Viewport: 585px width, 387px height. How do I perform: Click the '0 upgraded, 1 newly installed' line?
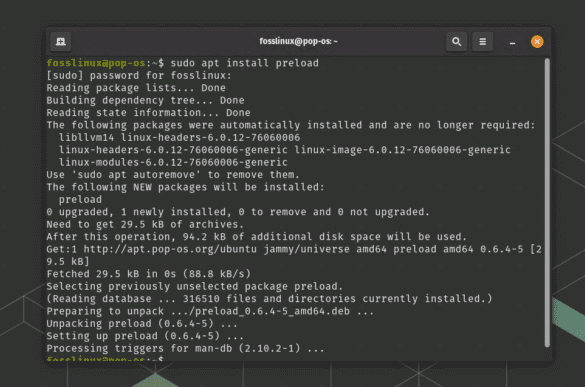[x=238, y=212]
